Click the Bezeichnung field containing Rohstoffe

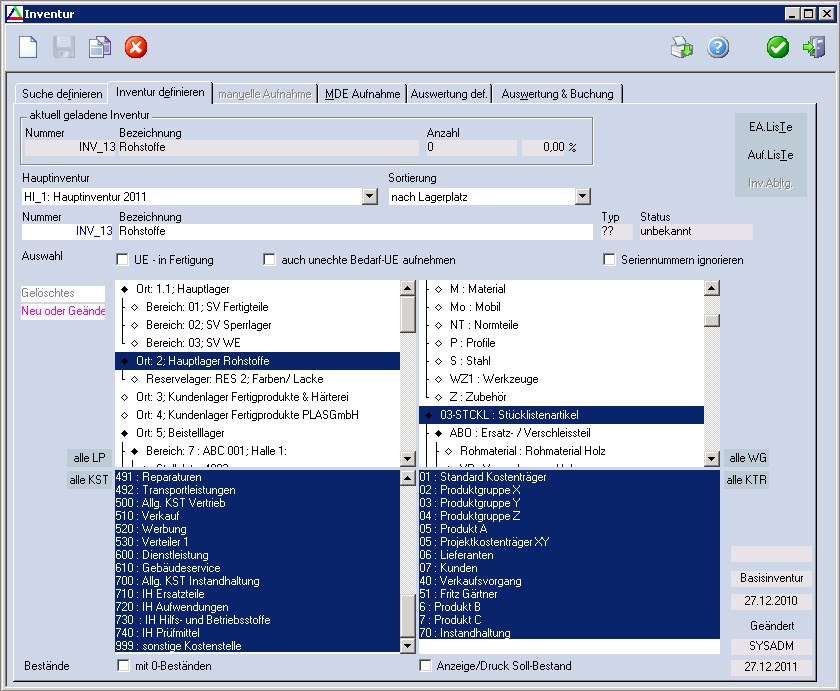tap(355, 231)
